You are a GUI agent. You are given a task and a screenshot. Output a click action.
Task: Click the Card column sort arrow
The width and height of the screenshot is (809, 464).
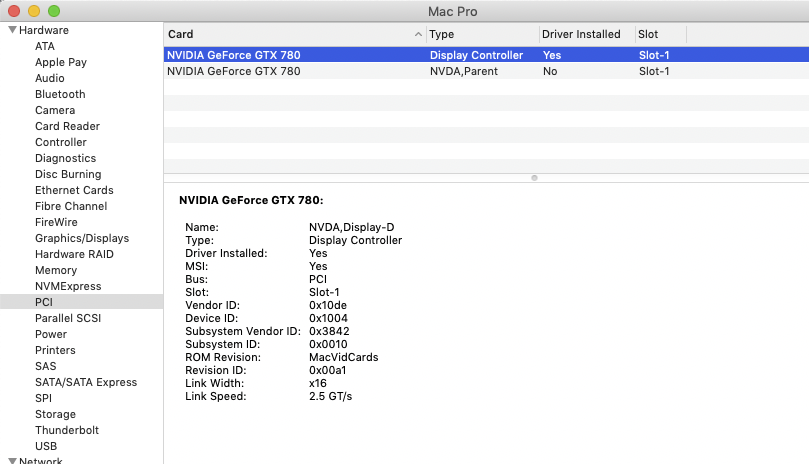418,34
